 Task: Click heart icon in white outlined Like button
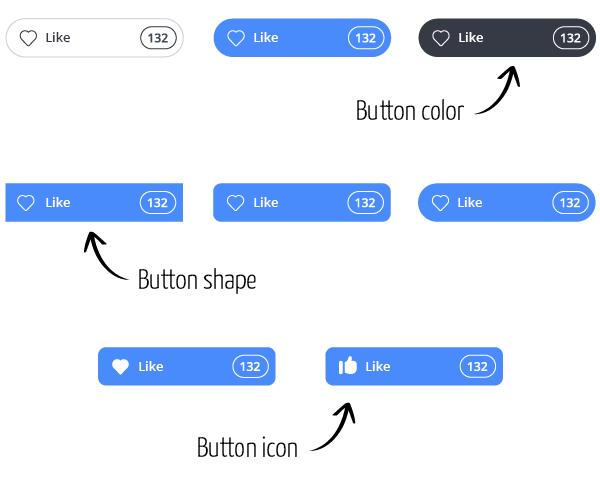click(x=28, y=38)
